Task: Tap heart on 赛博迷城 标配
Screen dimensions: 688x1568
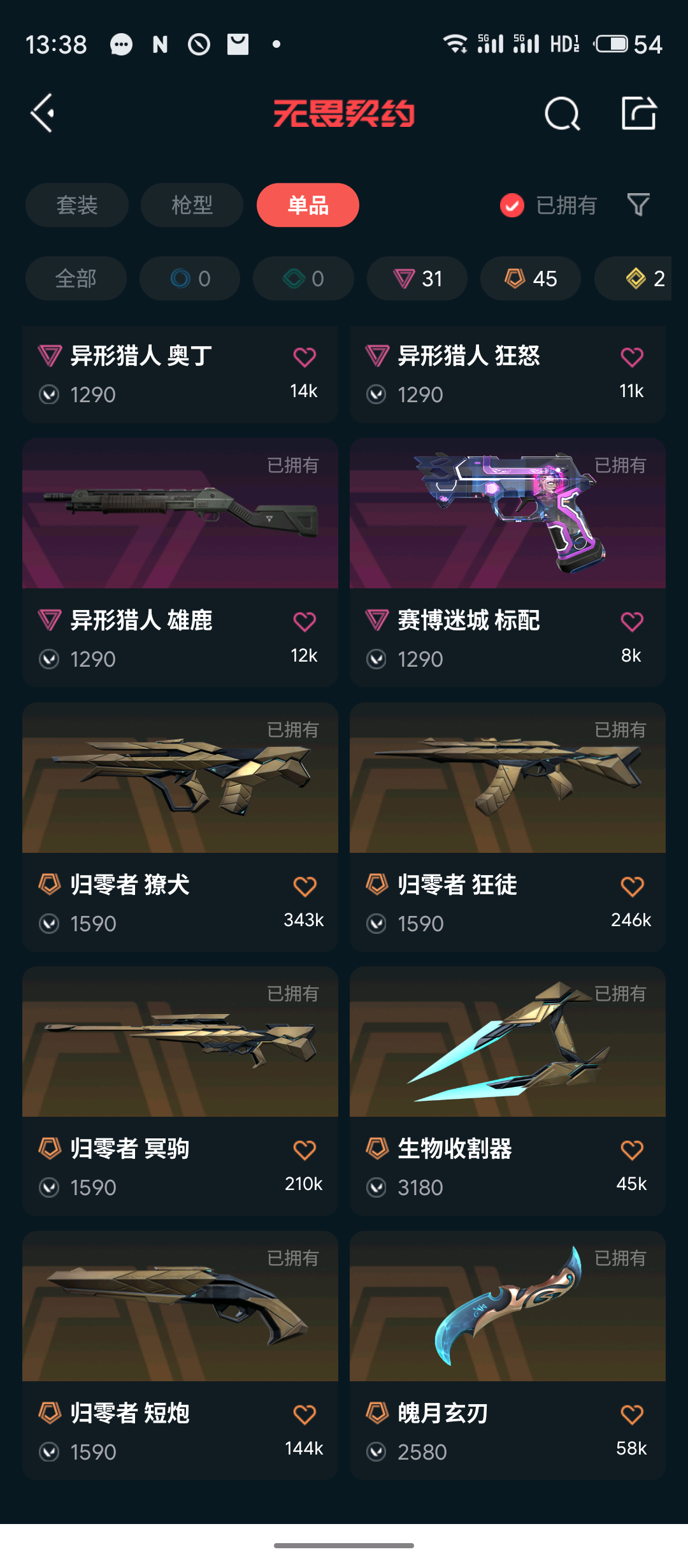Action: pos(632,621)
